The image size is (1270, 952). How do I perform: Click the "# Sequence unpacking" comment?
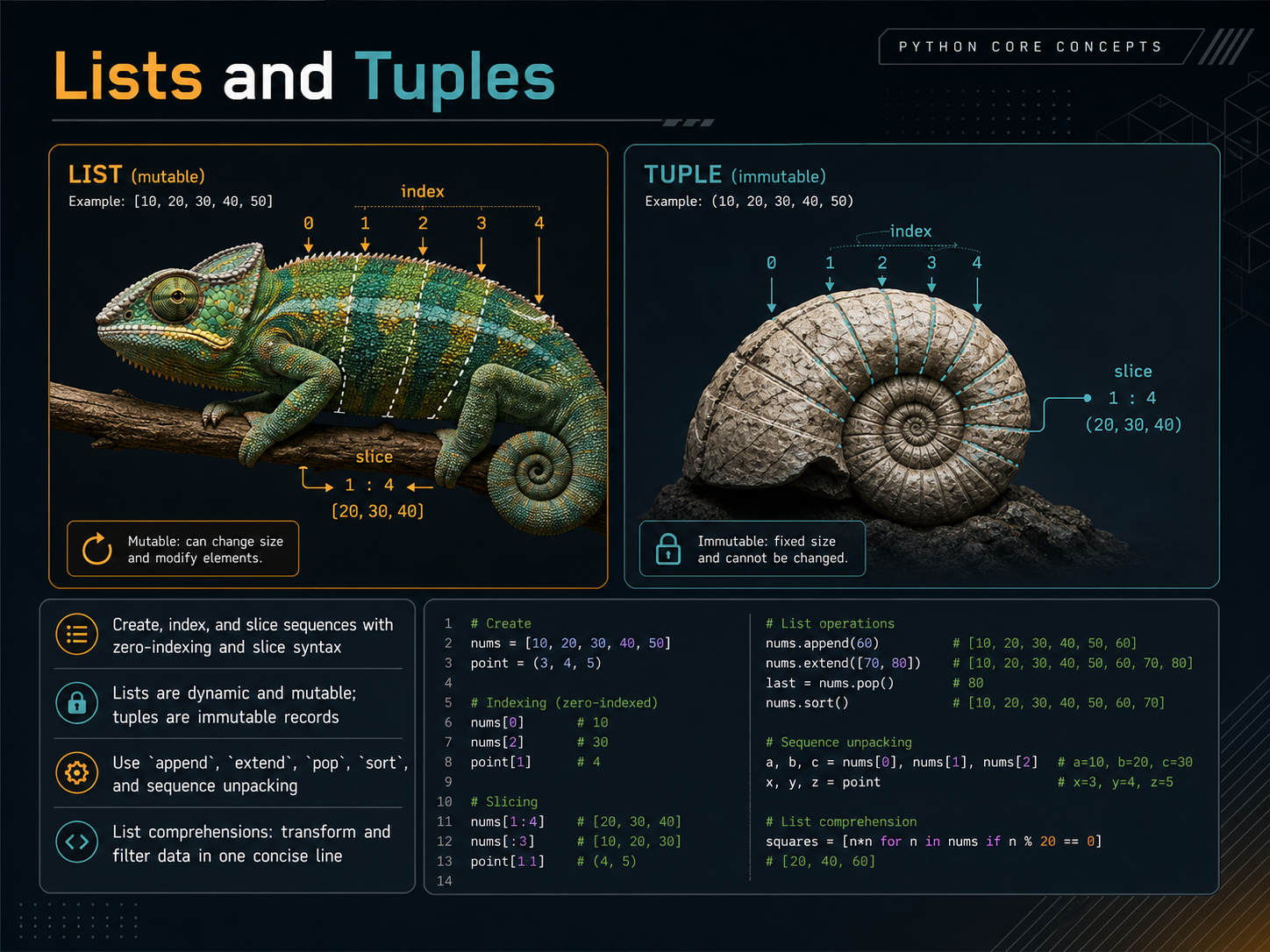pyautogui.click(x=838, y=742)
